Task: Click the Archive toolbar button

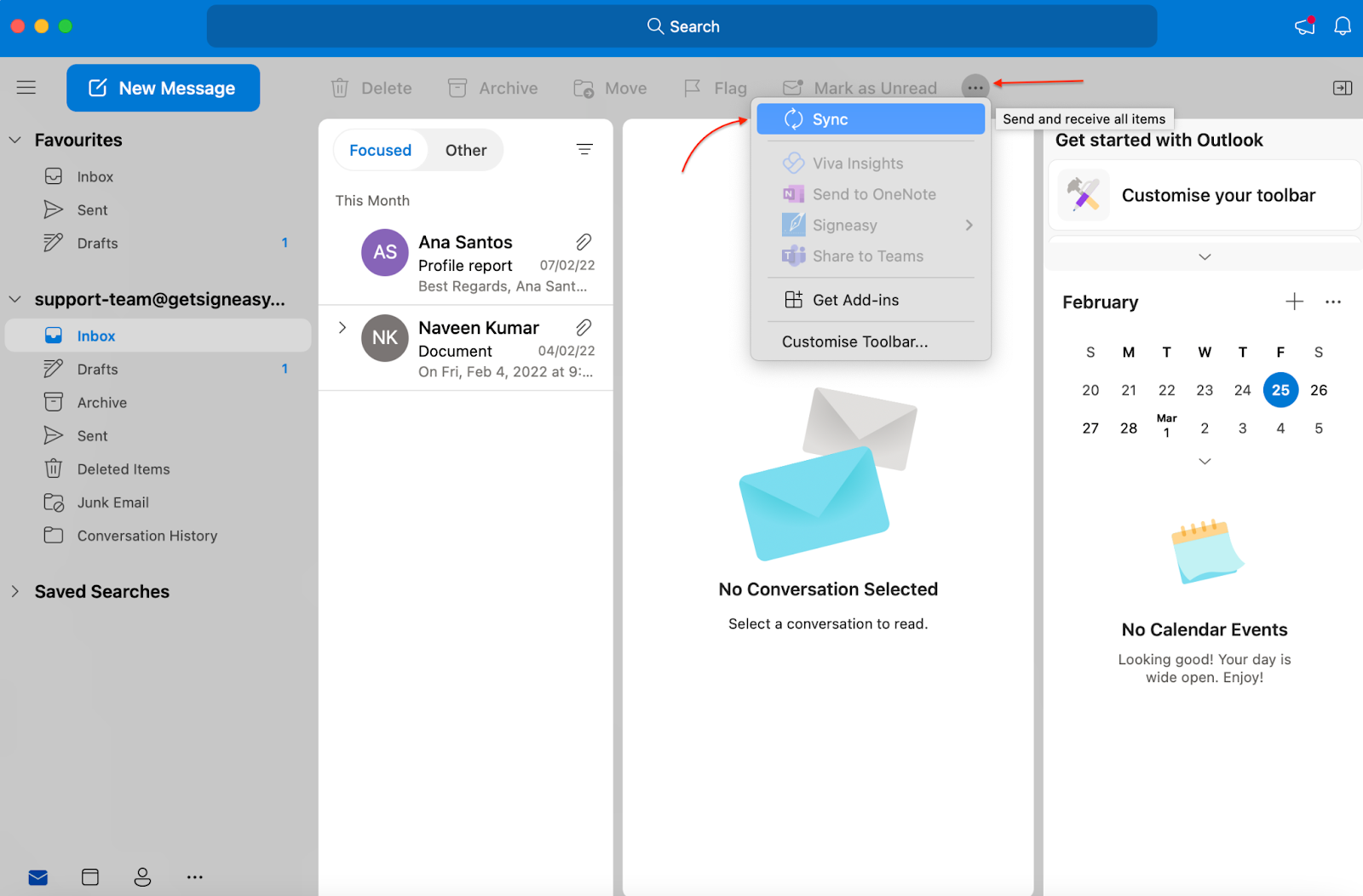Action: click(x=493, y=88)
